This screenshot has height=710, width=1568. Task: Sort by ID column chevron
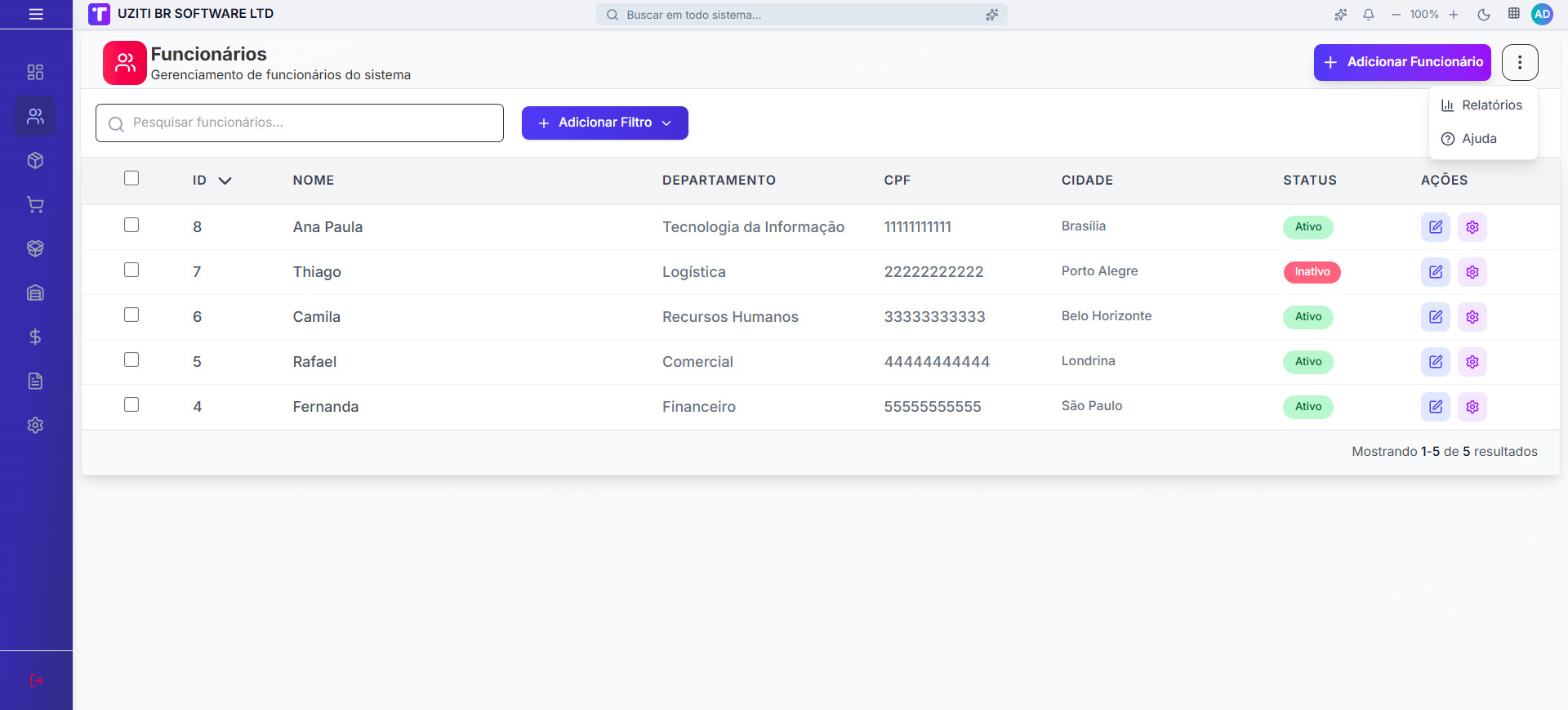pyautogui.click(x=225, y=181)
